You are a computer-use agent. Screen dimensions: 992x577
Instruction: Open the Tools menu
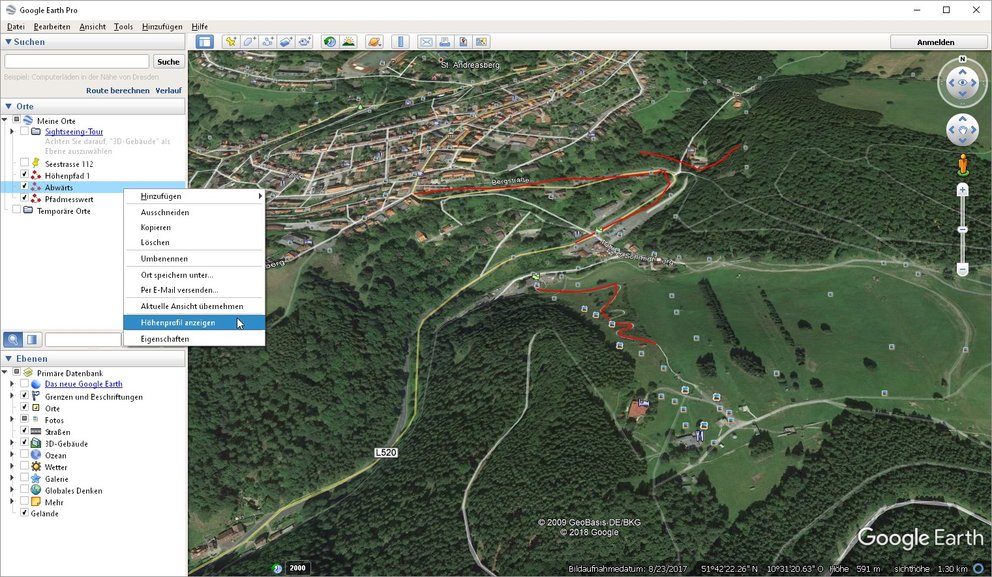pos(123,27)
